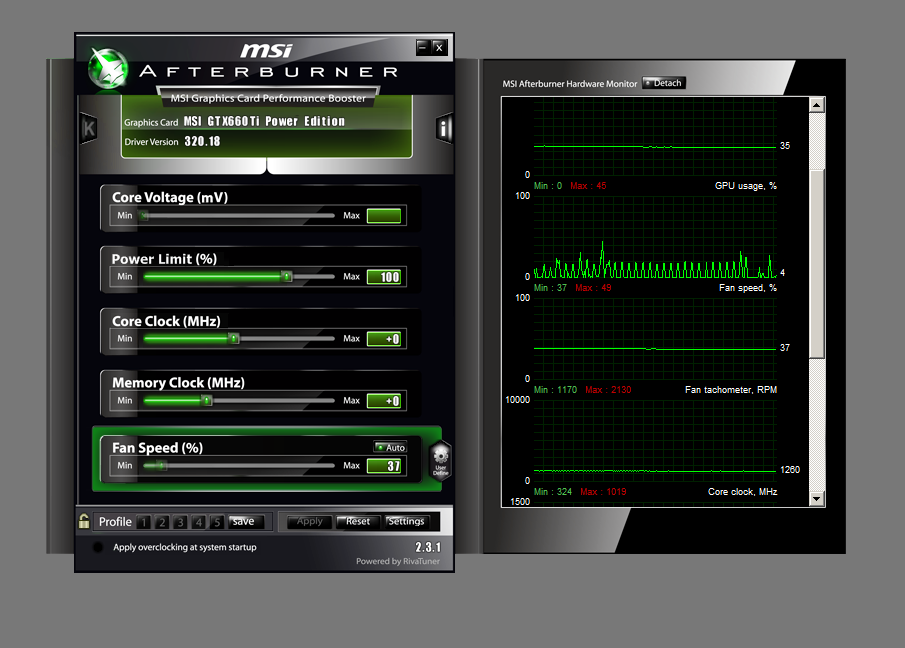Click the Core Voltage value field
This screenshot has height=648, width=905.
[384, 216]
